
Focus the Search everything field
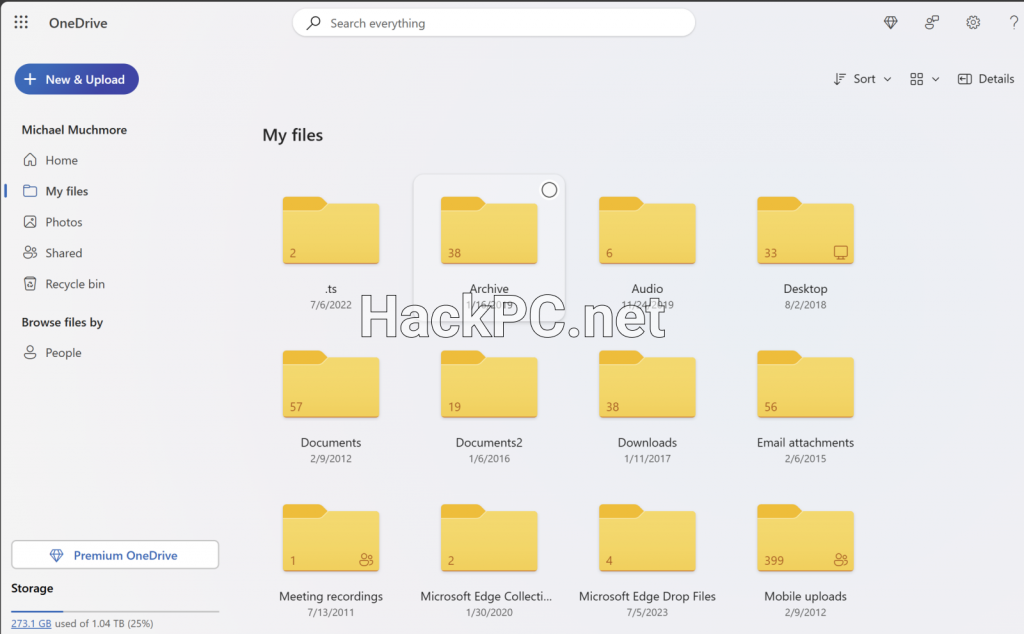(494, 23)
